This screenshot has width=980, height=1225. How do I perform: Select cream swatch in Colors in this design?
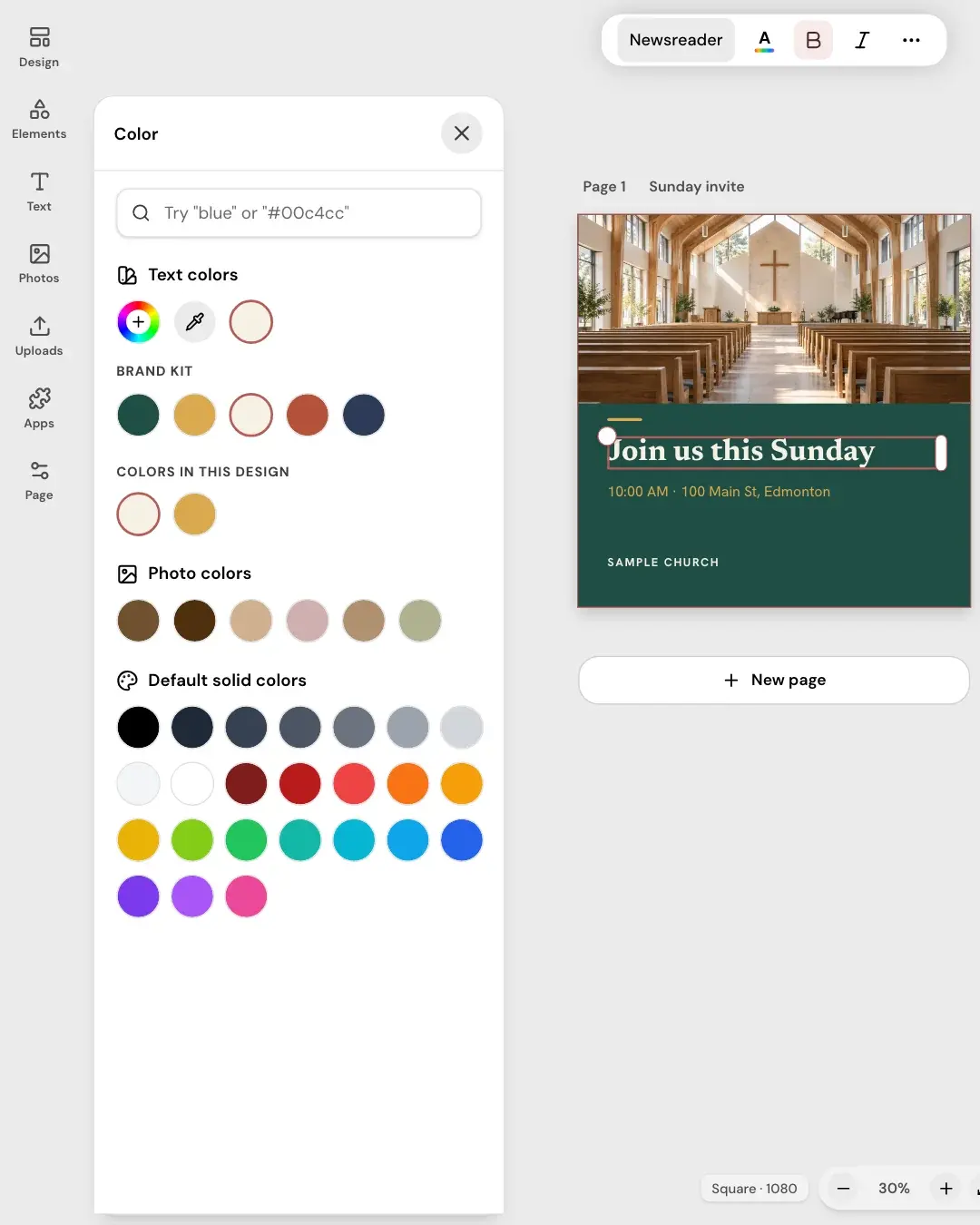click(139, 514)
